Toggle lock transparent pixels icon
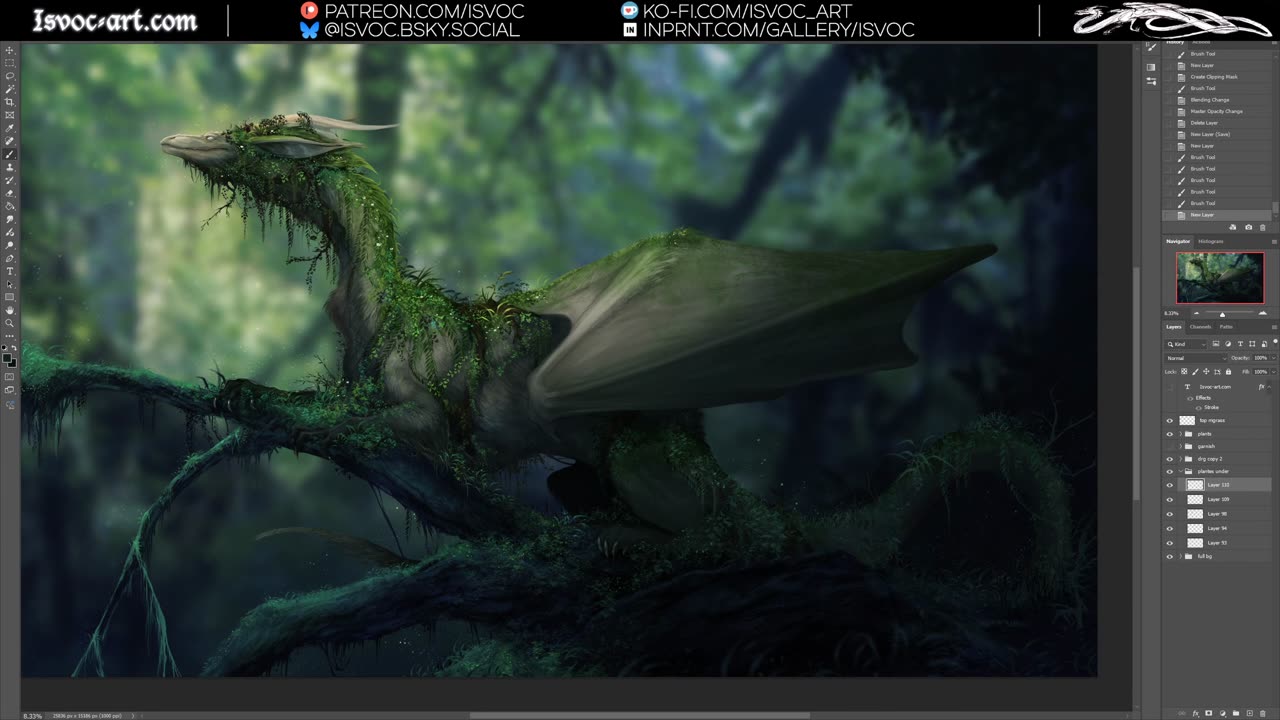This screenshot has width=1280, height=720. pyautogui.click(x=1184, y=372)
